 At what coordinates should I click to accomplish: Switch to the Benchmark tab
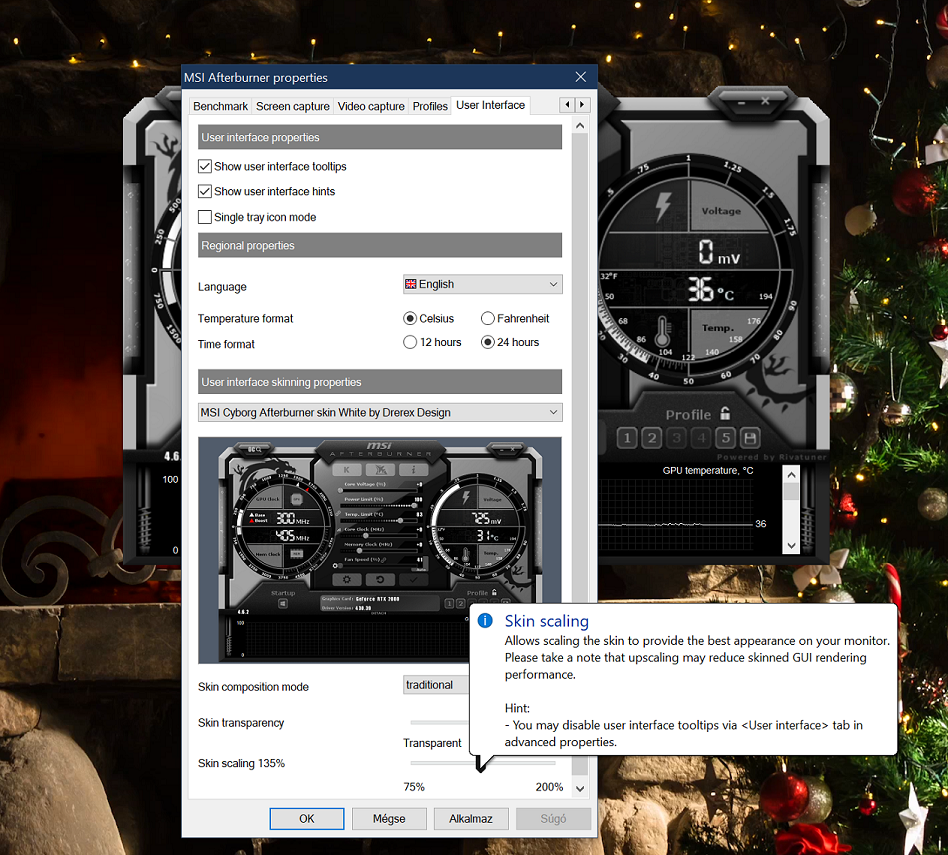220,106
